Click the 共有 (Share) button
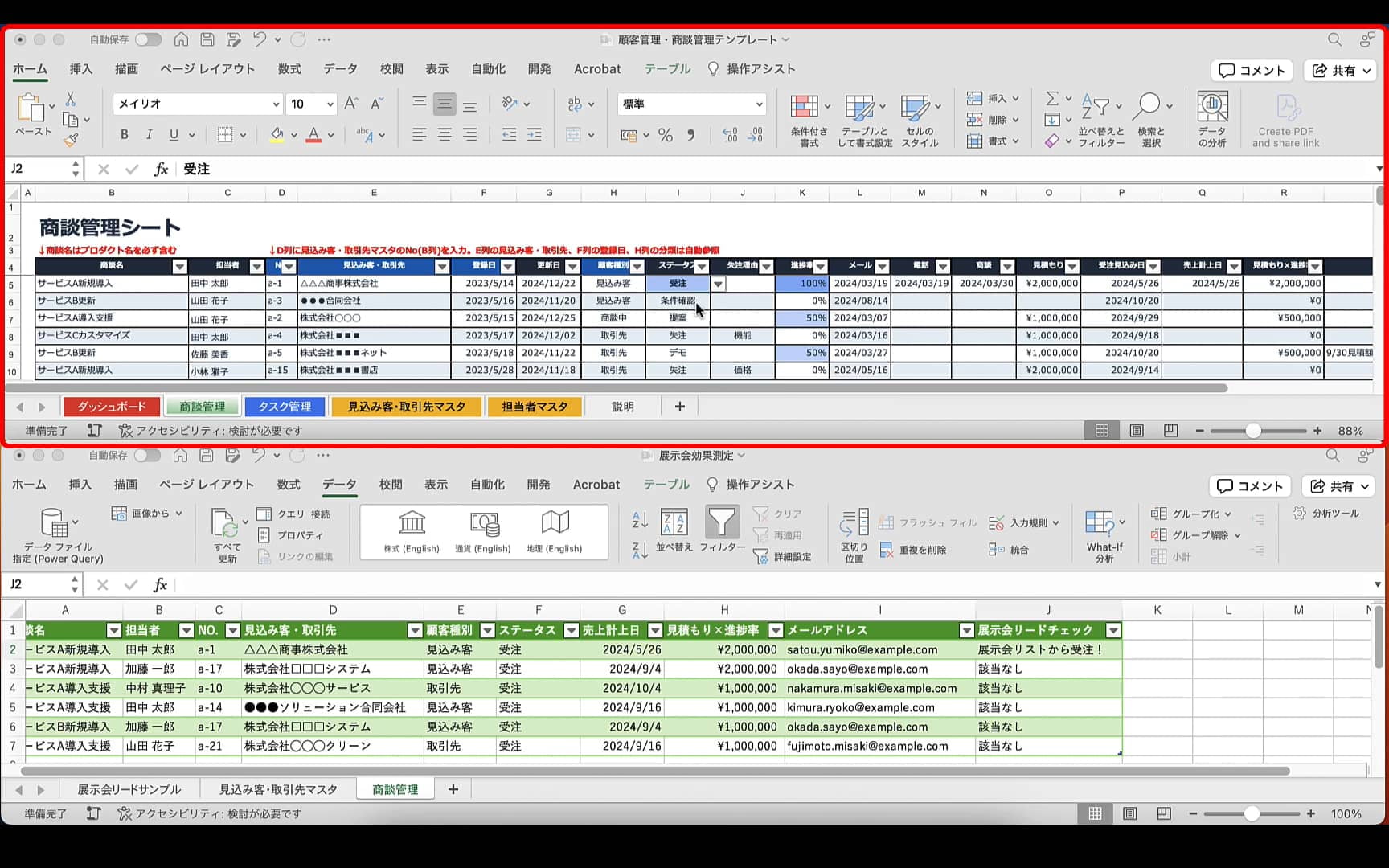The width and height of the screenshot is (1389, 868). (1338, 71)
